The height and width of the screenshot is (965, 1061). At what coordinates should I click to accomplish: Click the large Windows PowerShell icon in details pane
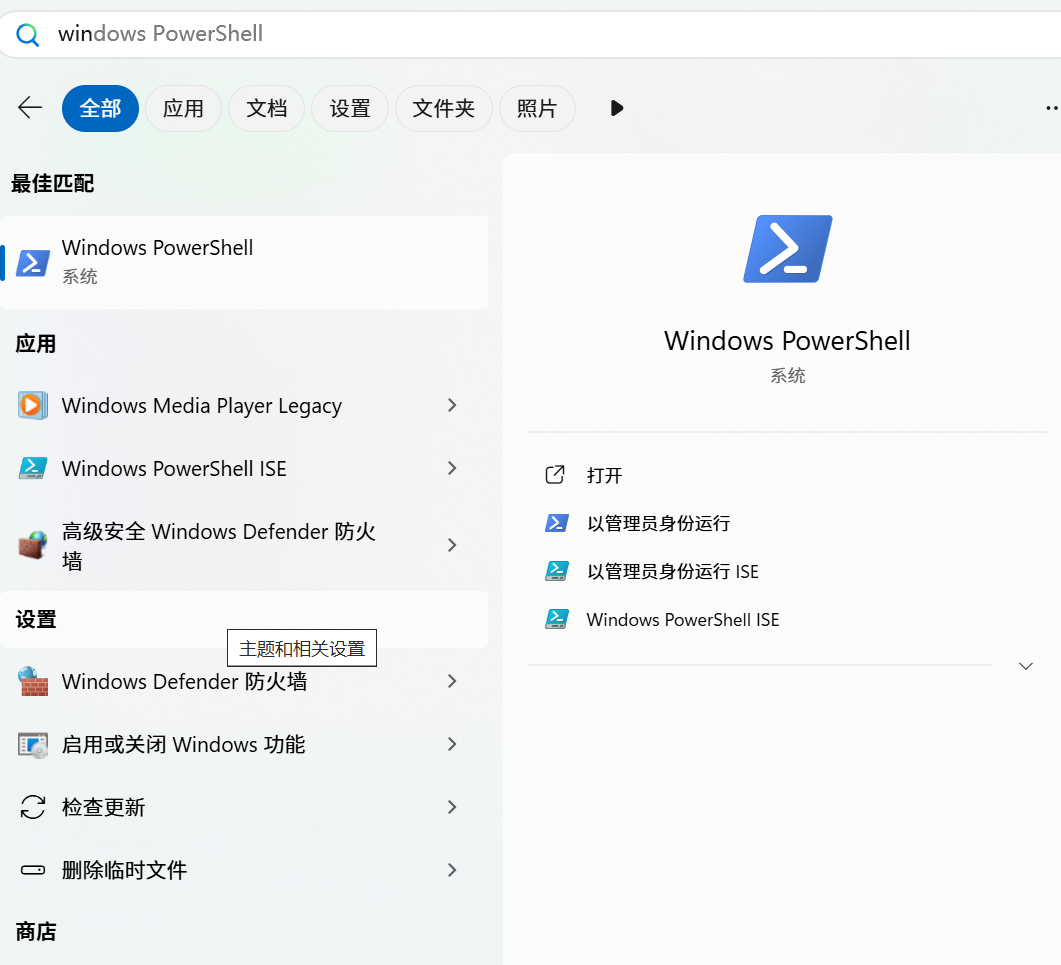[787, 249]
